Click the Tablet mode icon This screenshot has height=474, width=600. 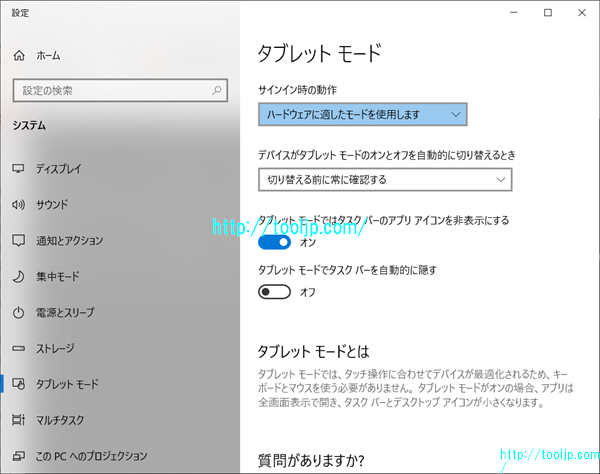[x=18, y=384]
